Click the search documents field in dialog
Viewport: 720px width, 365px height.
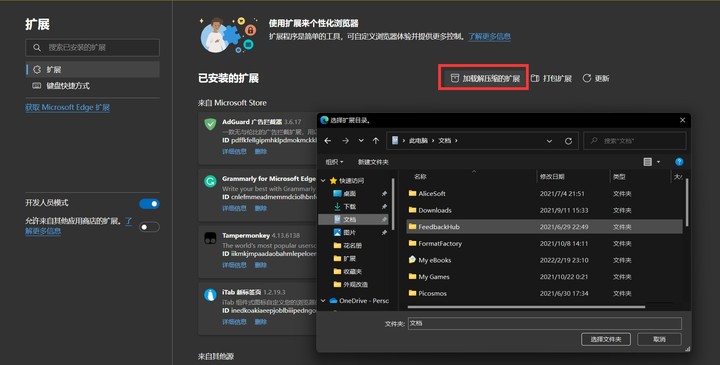coord(635,141)
